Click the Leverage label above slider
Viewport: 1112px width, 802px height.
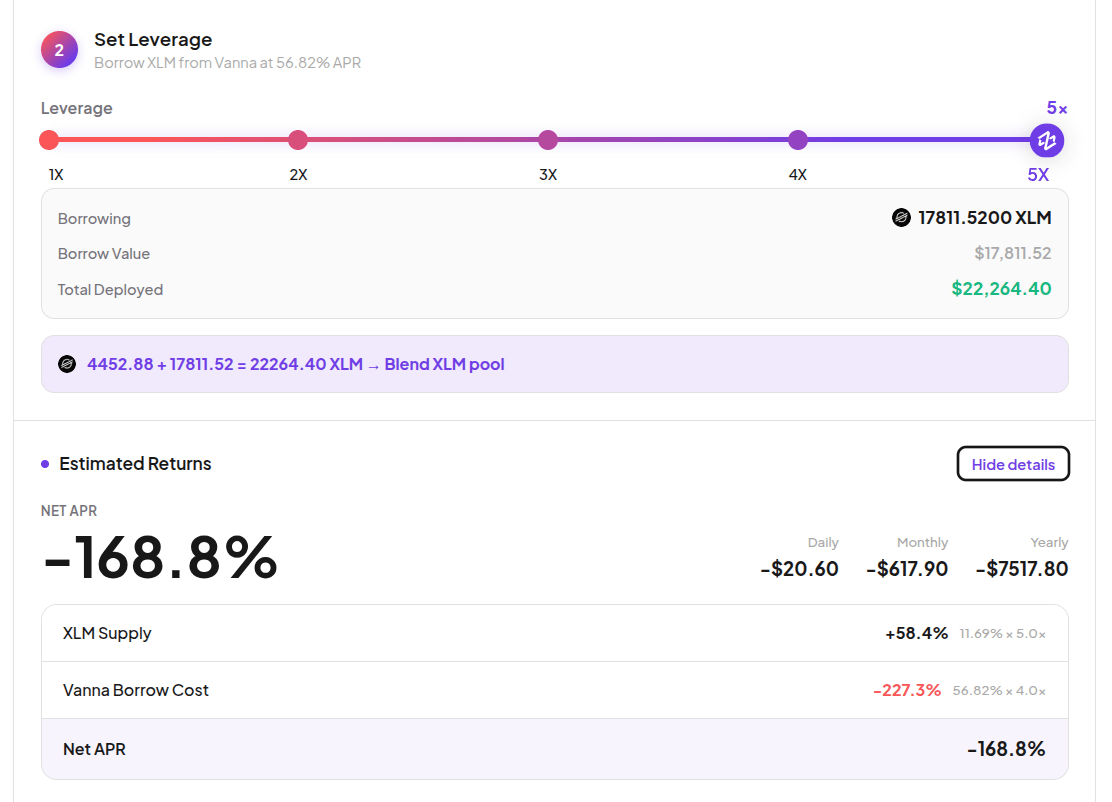pos(77,108)
